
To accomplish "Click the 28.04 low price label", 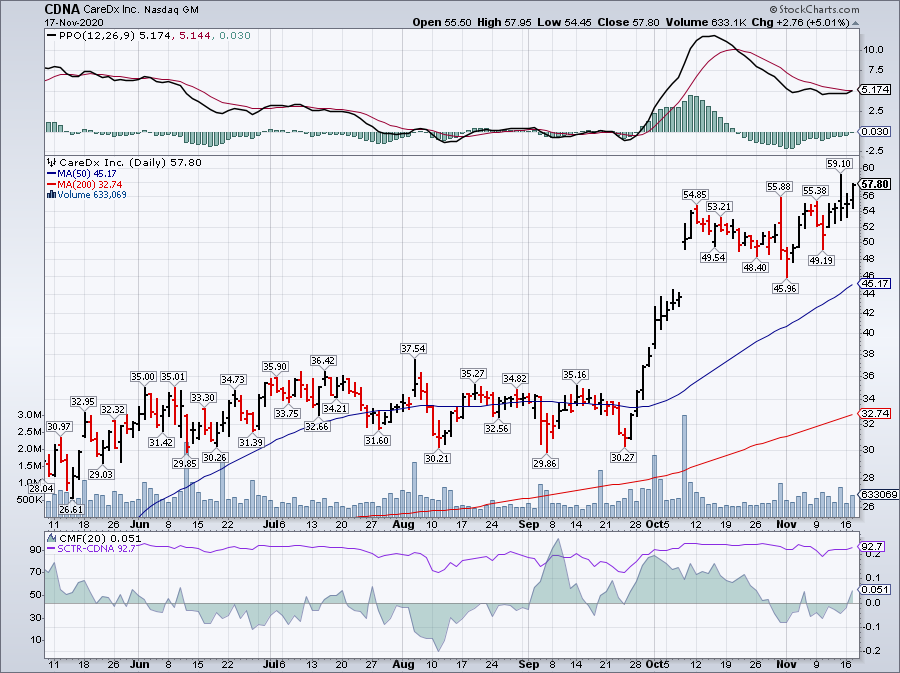I will 41,489.
